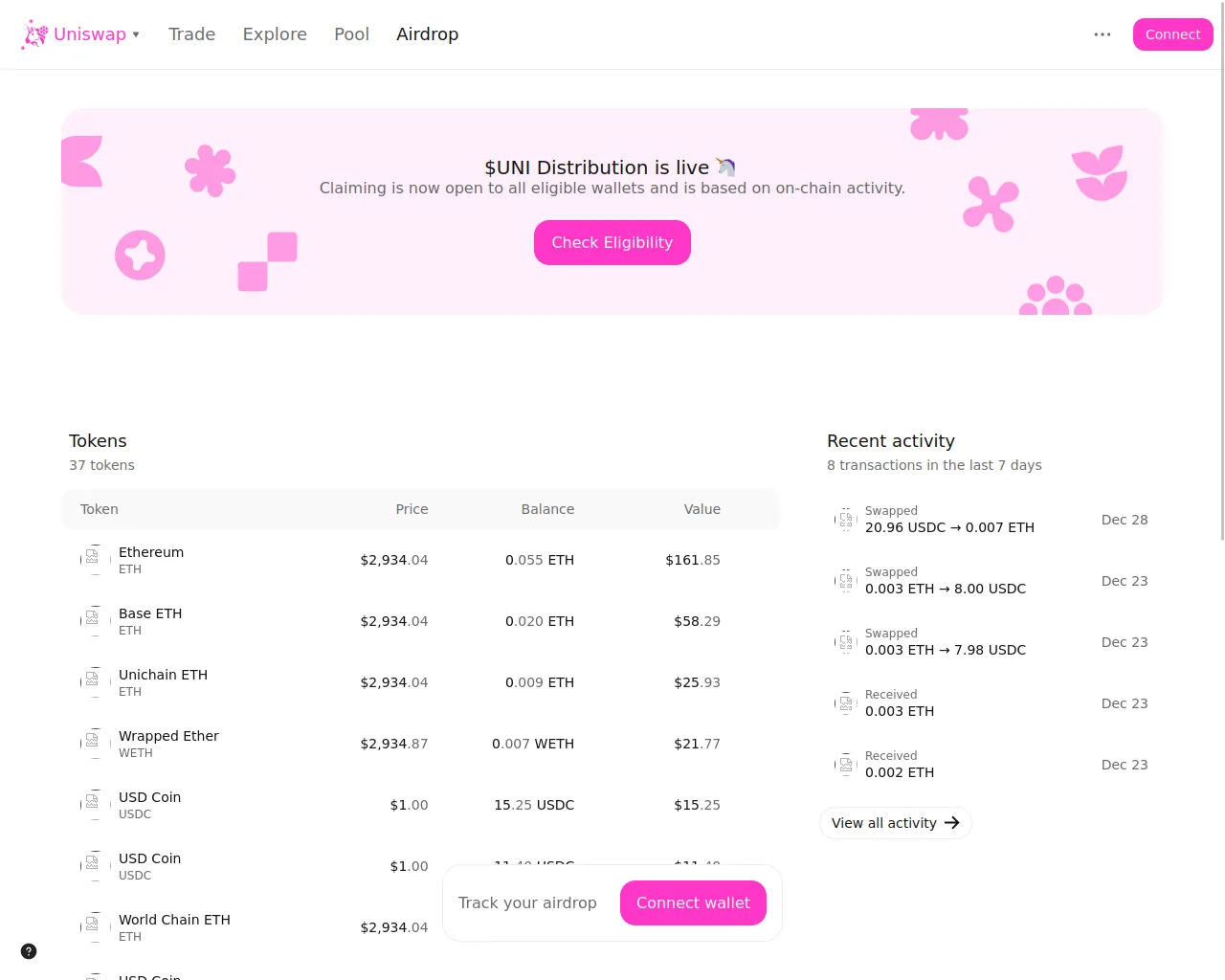Click the icon for 8.00 USDC swap

846,581
